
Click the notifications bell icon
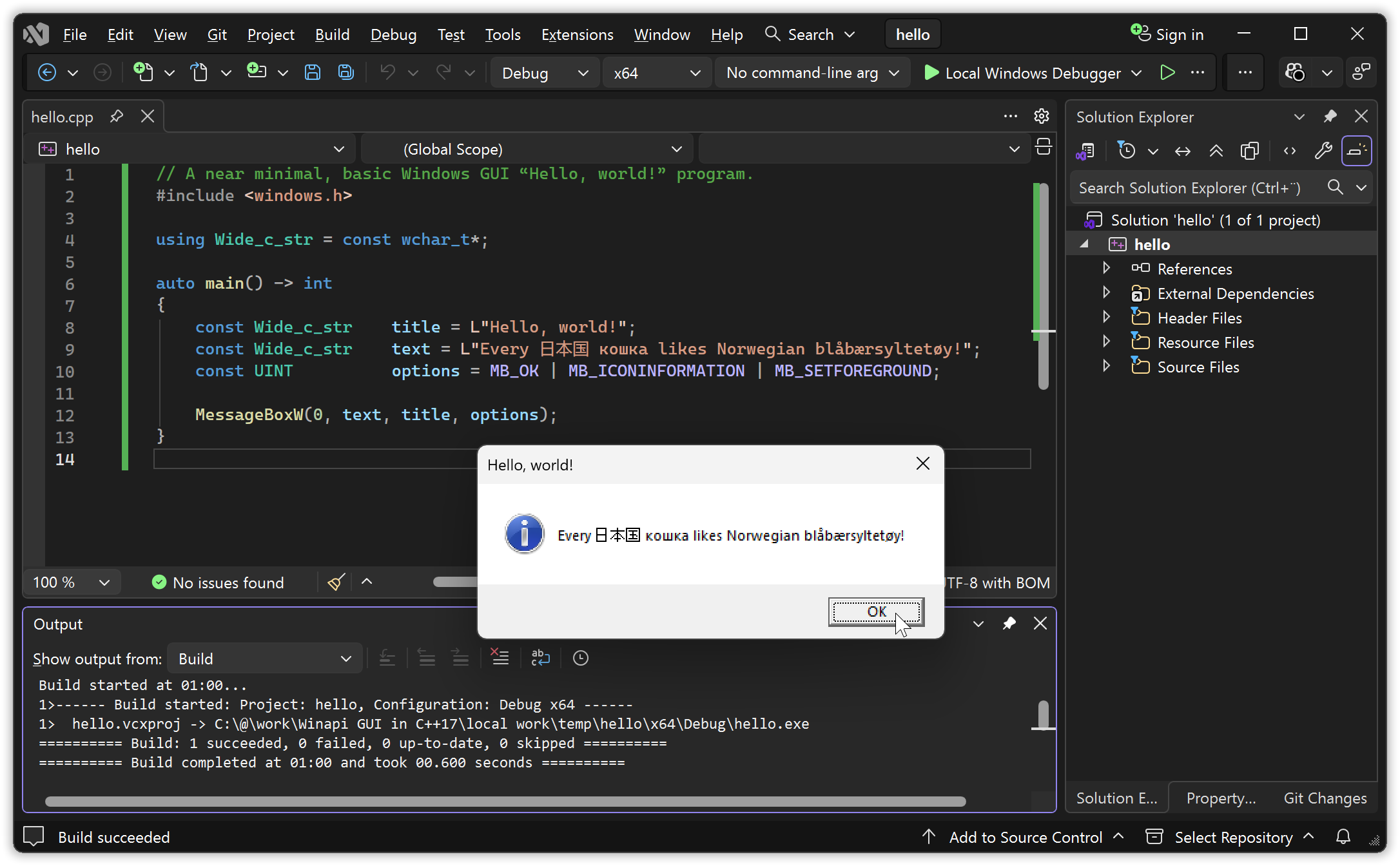click(x=1343, y=837)
